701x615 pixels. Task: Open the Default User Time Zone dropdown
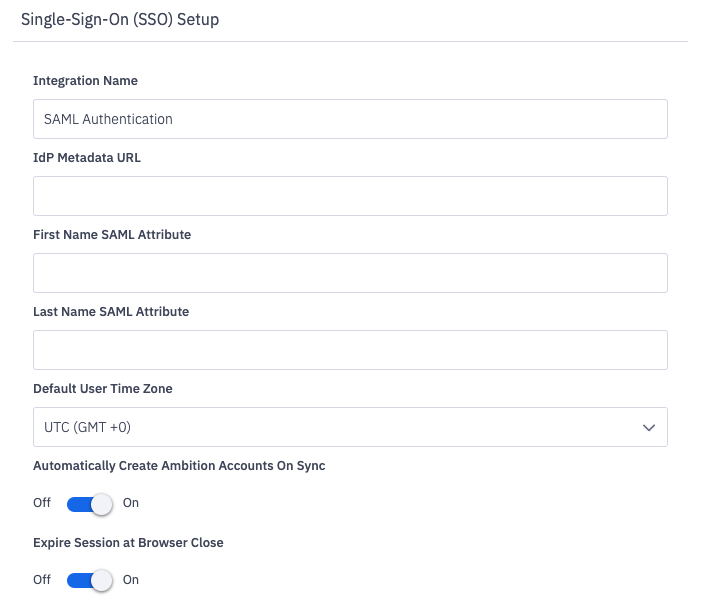click(x=350, y=427)
